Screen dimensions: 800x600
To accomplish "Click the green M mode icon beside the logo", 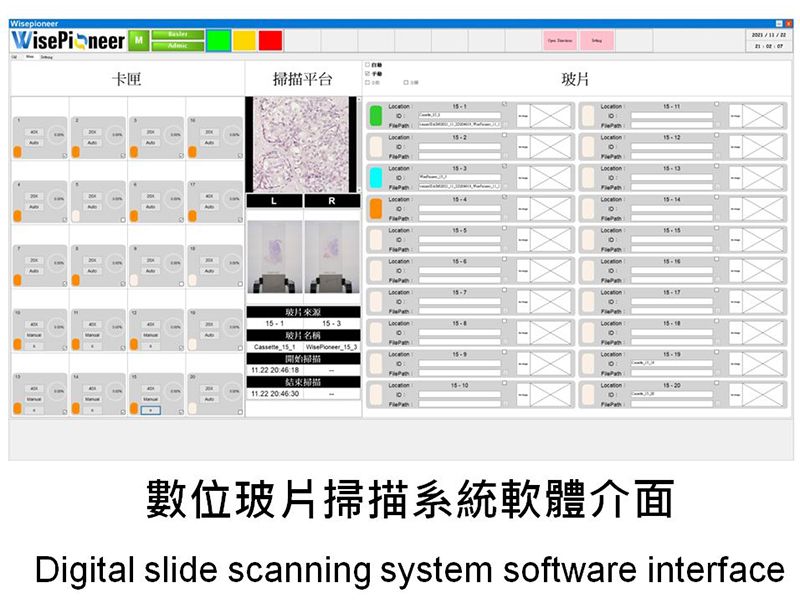I will [139, 39].
